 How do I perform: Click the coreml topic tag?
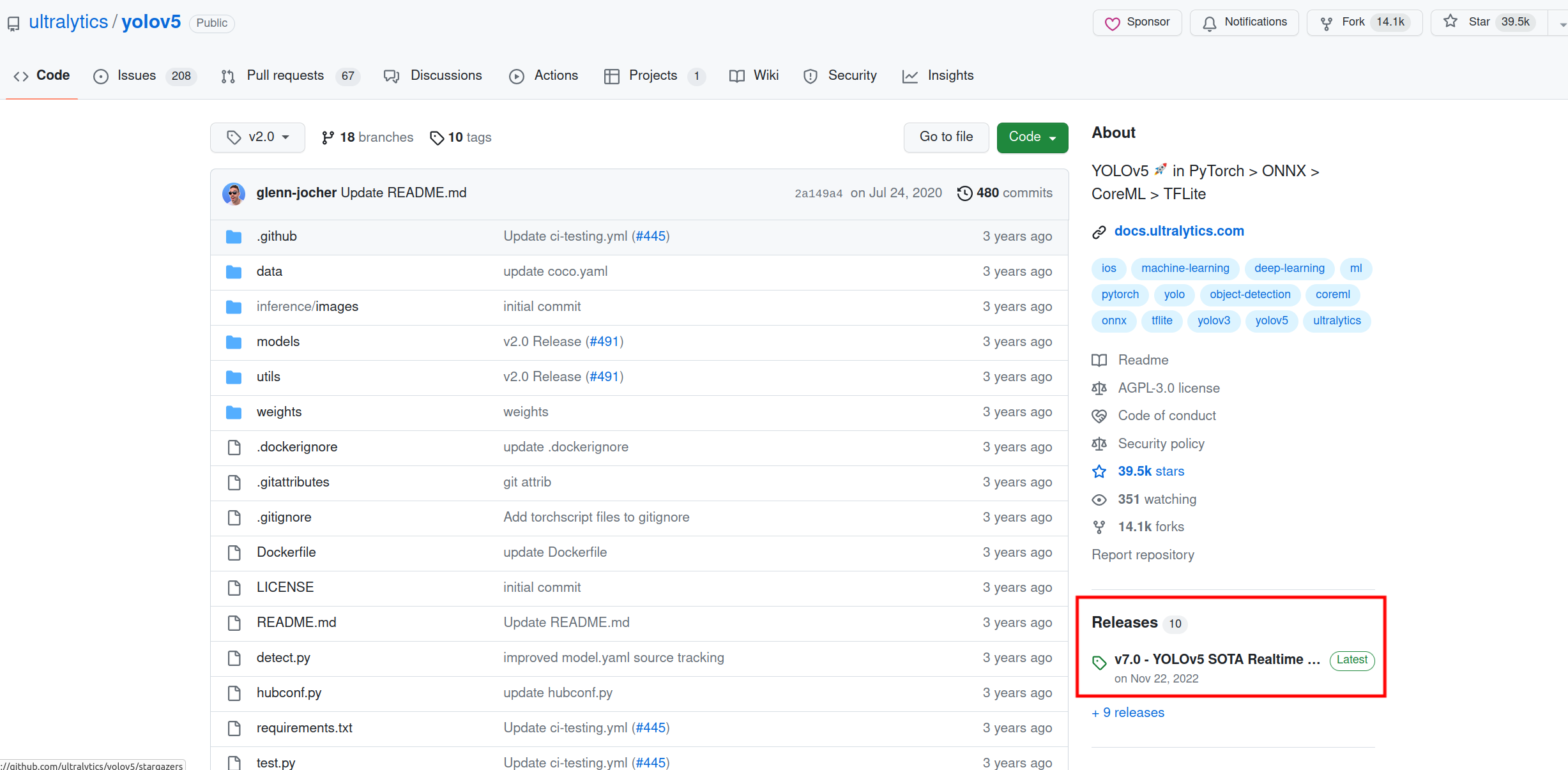(x=1332, y=295)
